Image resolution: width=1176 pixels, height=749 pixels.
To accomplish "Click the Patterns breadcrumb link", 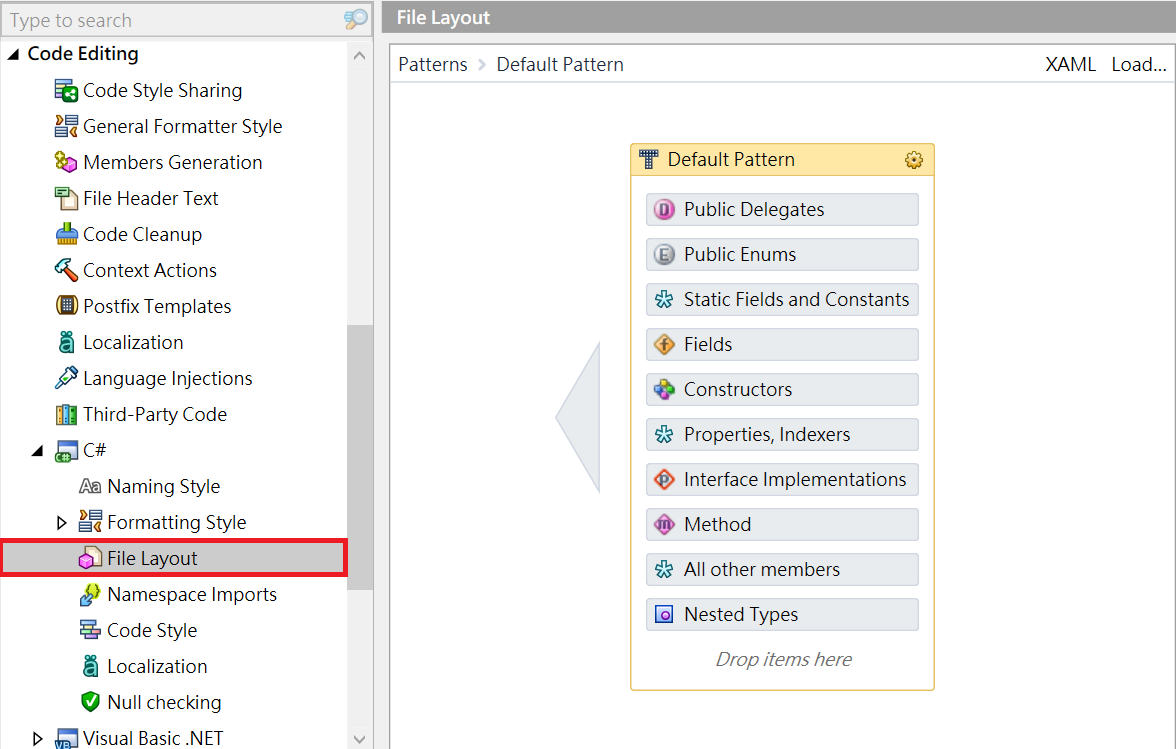I will click(x=432, y=65).
